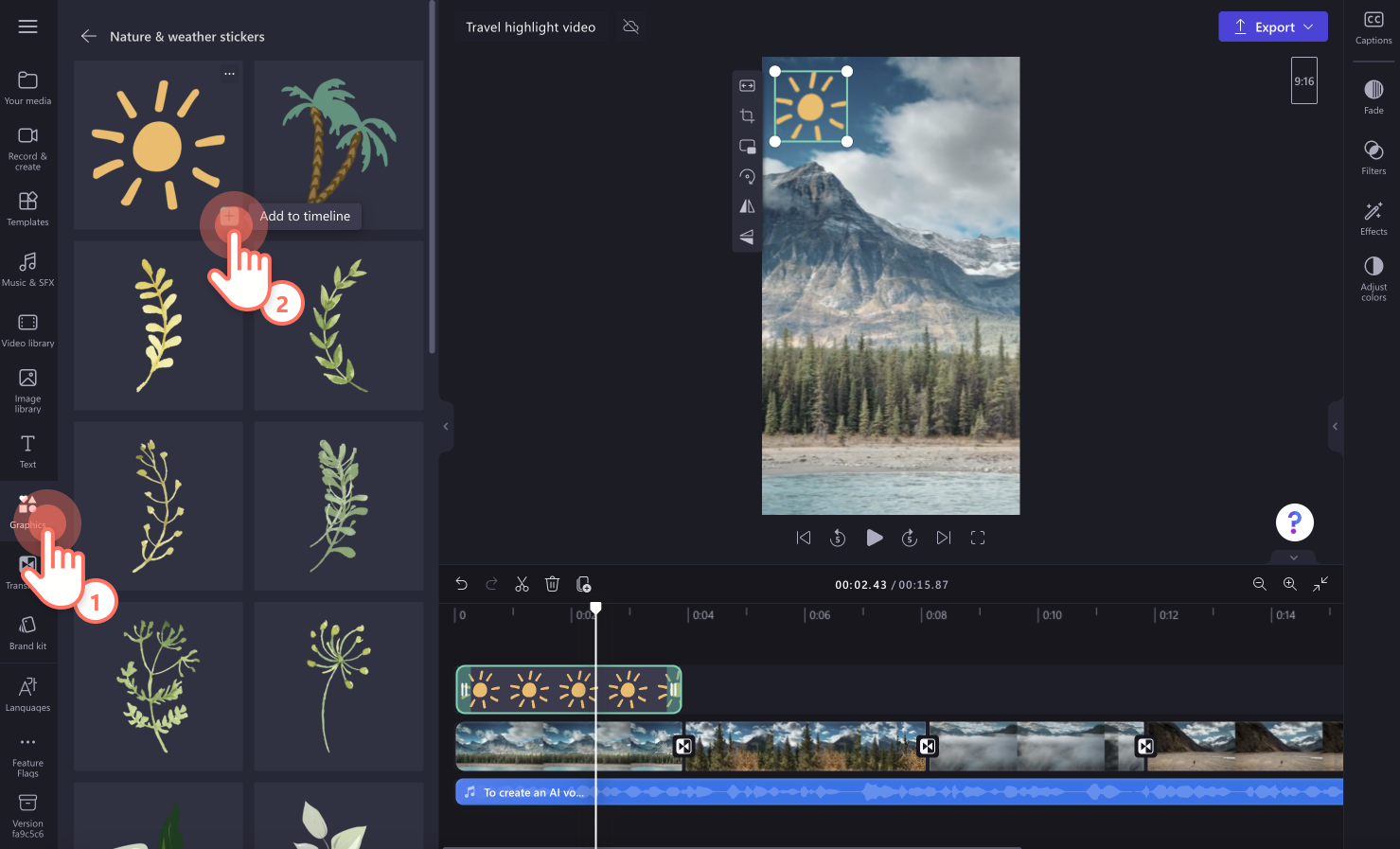The image size is (1400, 849).
Task: Open the Fade panel
Action: click(x=1373, y=97)
